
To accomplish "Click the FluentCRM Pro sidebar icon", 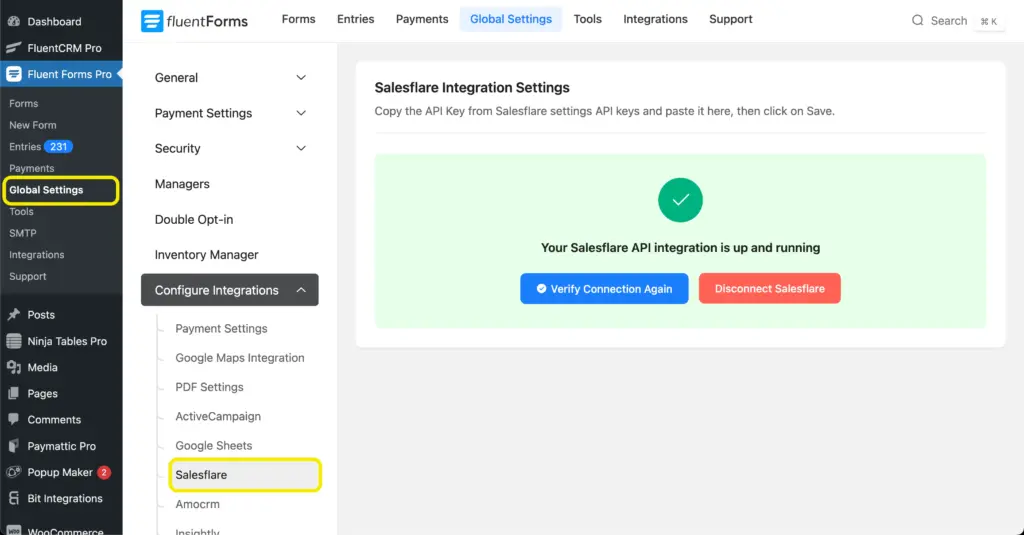I will [14, 48].
